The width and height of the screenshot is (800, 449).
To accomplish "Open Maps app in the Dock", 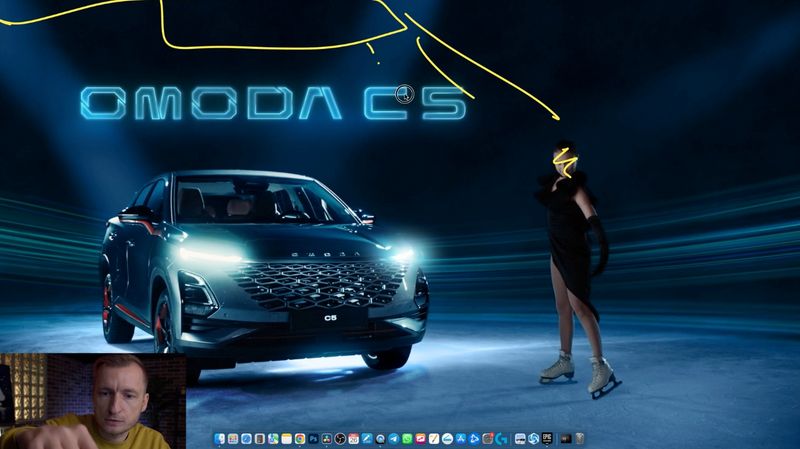I will 273,439.
